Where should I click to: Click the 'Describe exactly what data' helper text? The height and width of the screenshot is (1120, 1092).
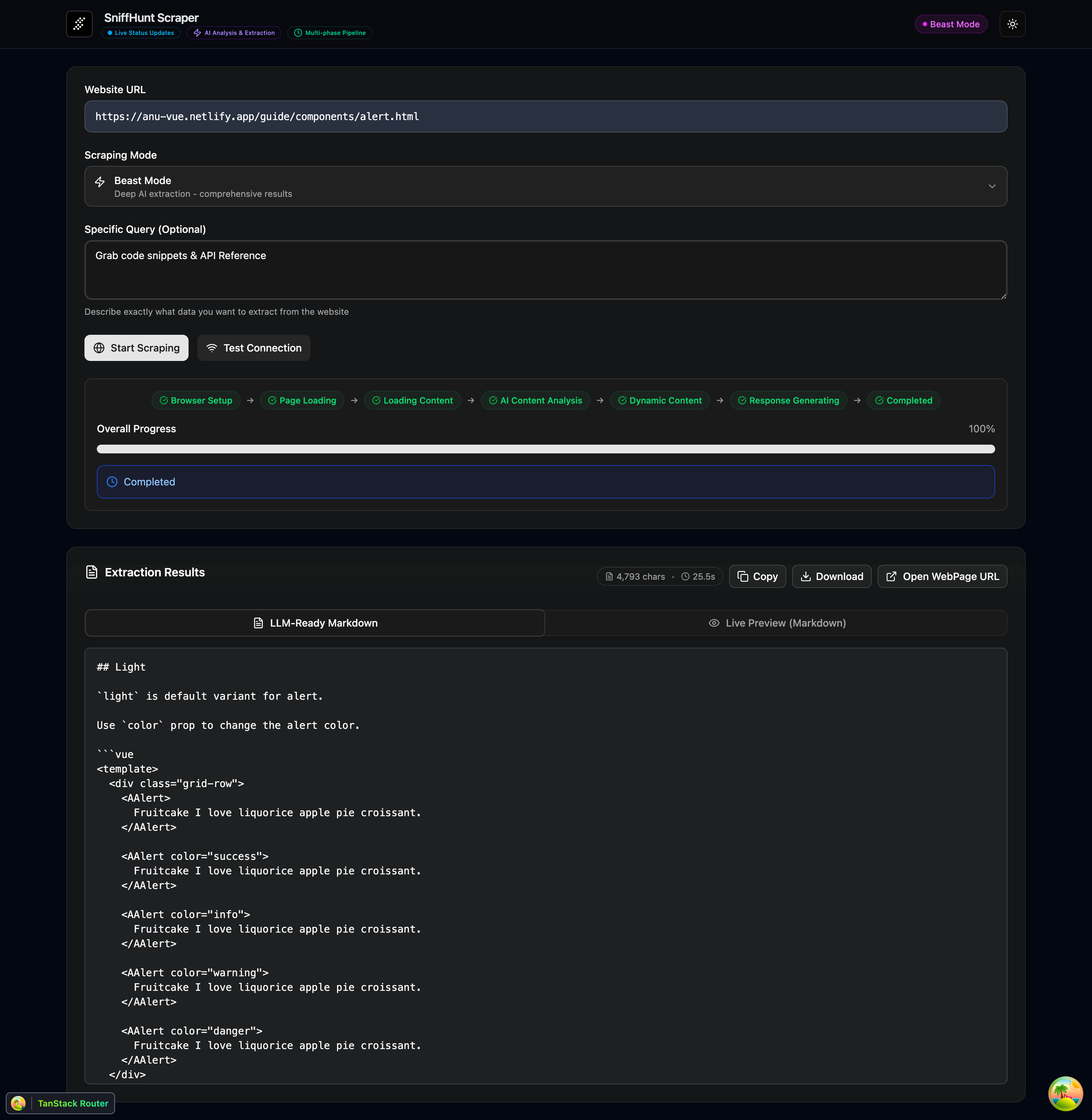216,312
